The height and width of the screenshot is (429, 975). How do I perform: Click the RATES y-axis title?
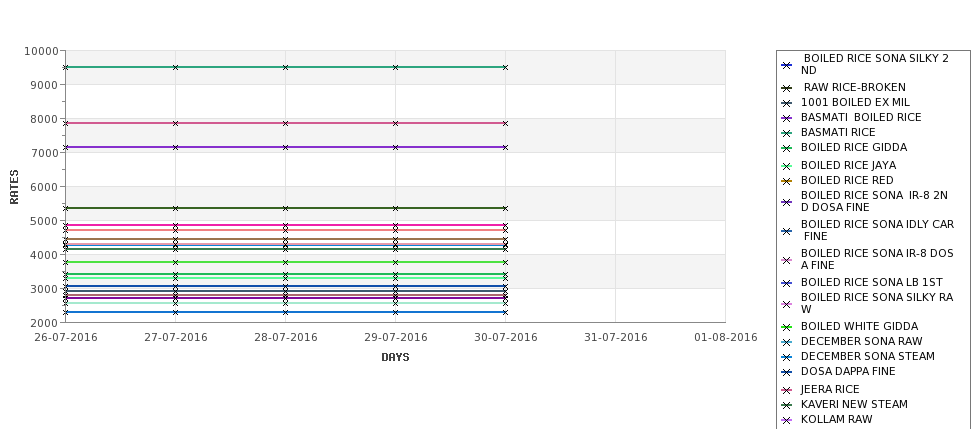click(14, 187)
